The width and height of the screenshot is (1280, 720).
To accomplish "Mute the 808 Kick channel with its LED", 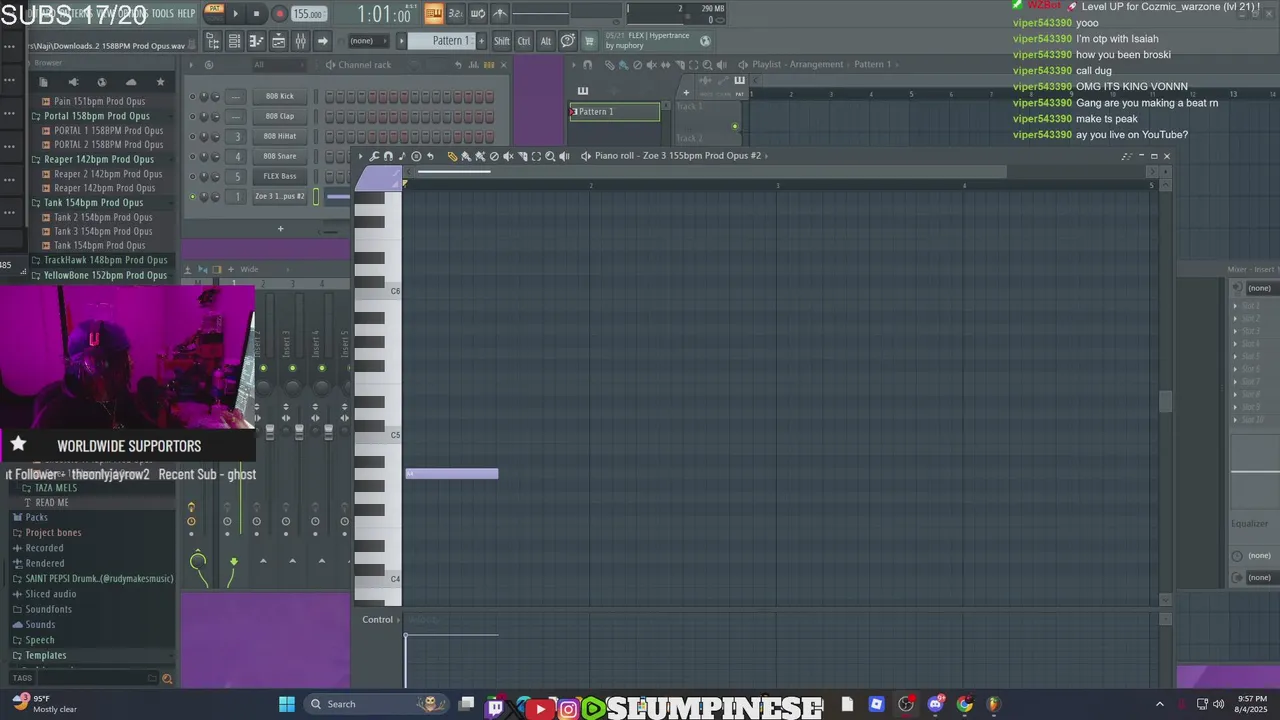I will [x=193, y=97].
